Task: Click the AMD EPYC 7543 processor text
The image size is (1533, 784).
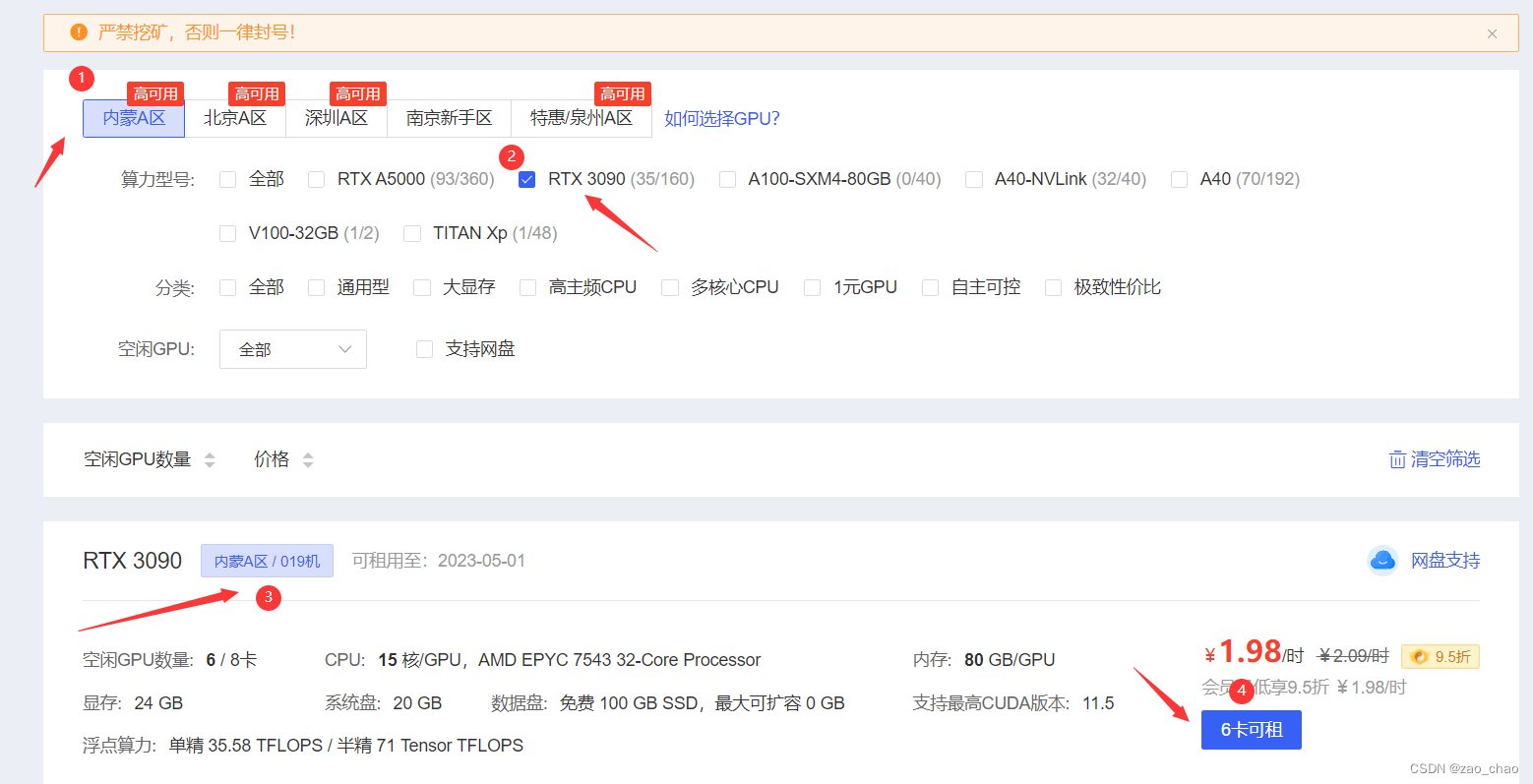Action: (x=620, y=660)
